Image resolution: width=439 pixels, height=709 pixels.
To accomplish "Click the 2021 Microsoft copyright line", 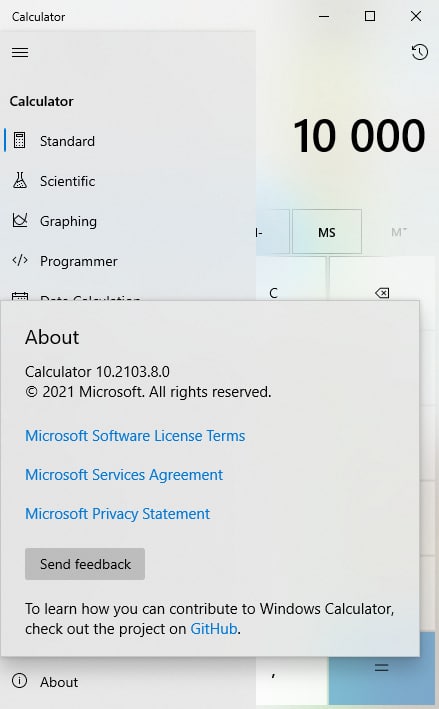I will click(148, 392).
